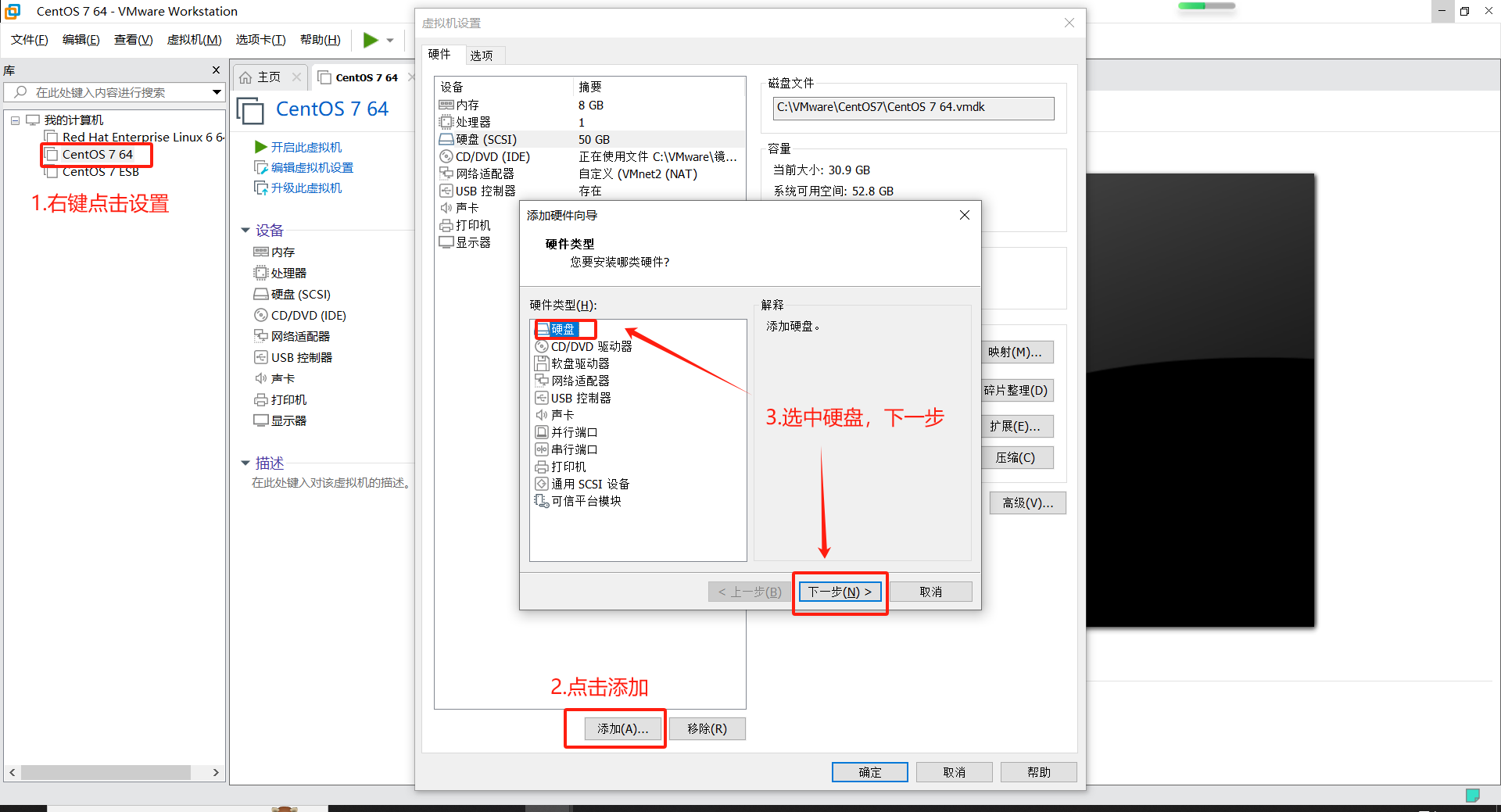Click library search input field
The width and height of the screenshot is (1501, 812).
pyautogui.click(x=114, y=92)
